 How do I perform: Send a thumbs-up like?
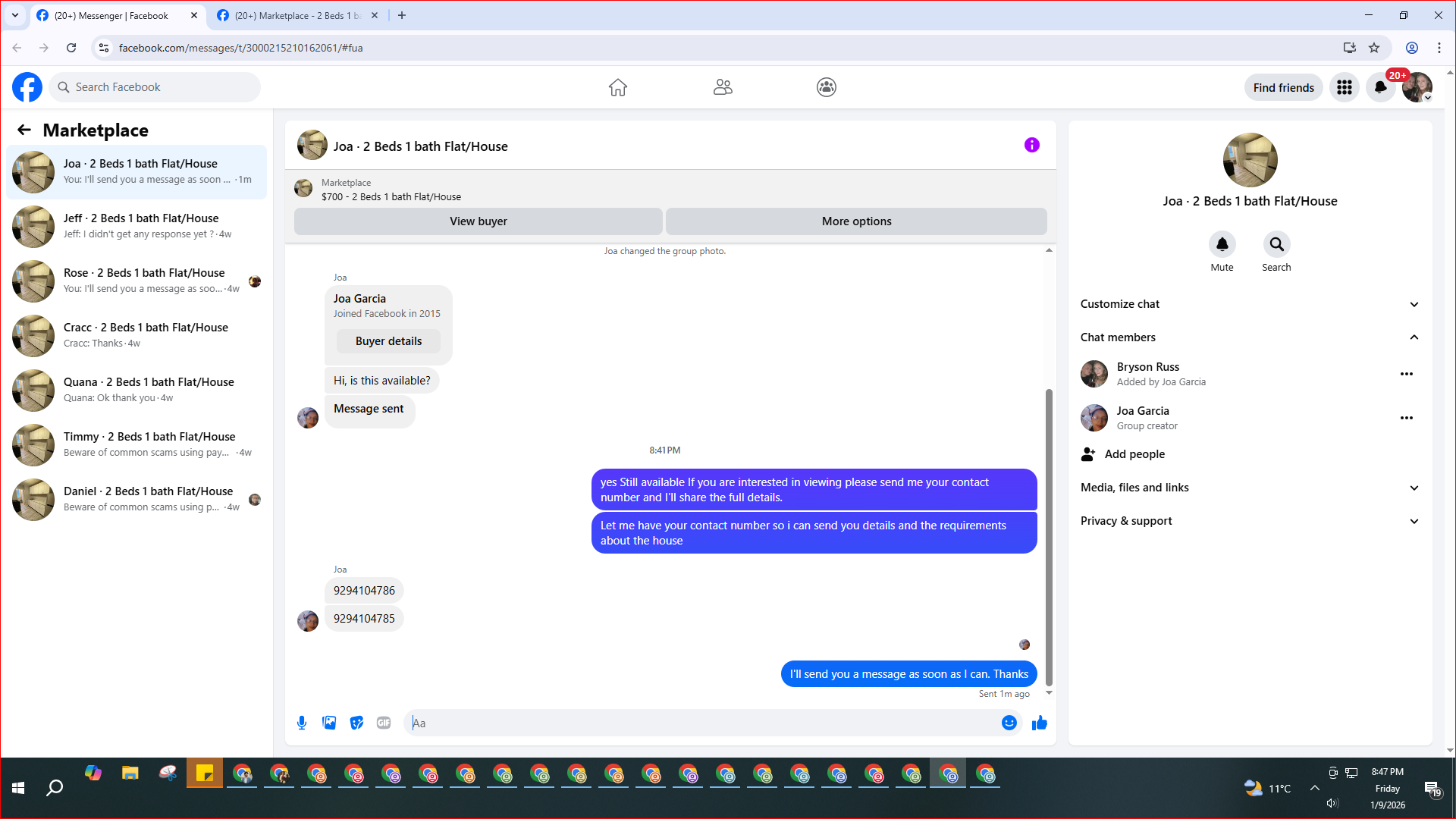coord(1040,723)
